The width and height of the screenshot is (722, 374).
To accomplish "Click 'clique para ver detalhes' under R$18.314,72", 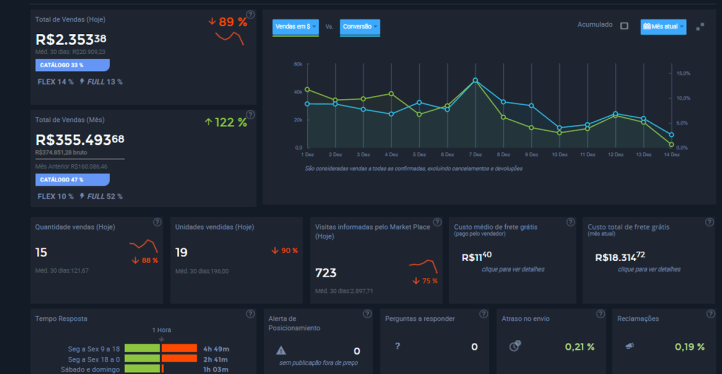I will click(649, 269).
